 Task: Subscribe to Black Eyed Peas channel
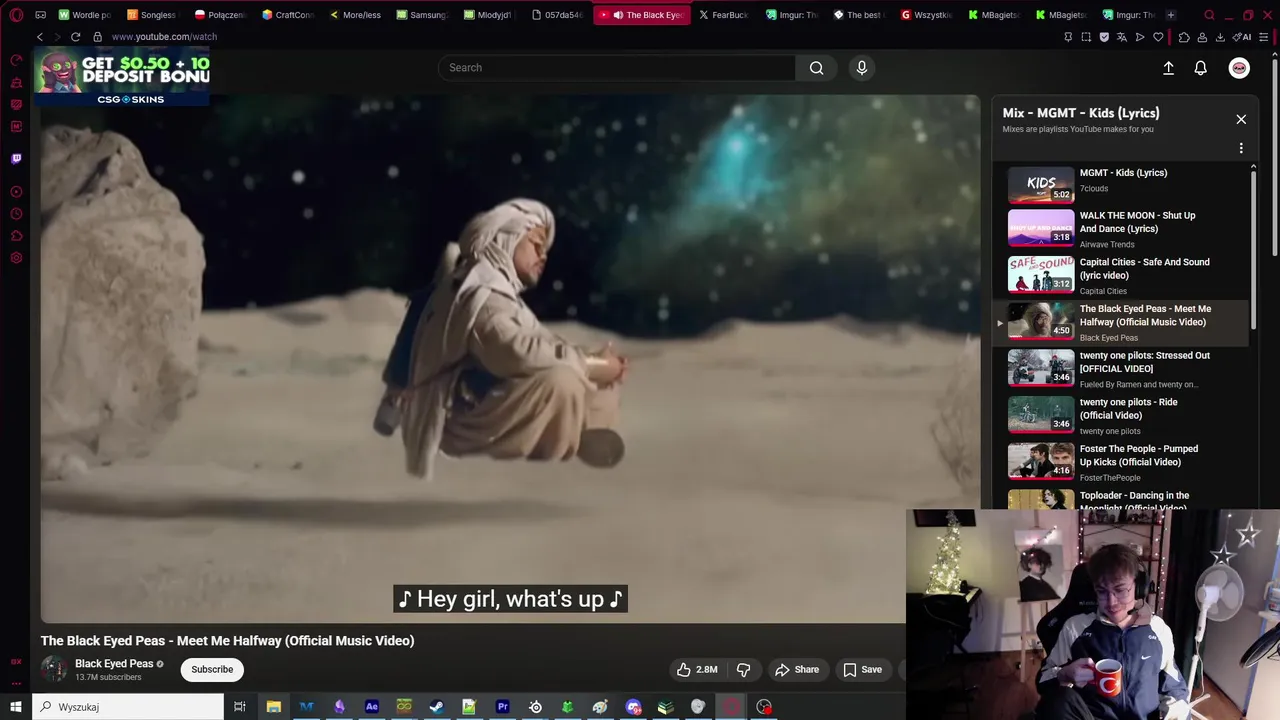pyautogui.click(x=212, y=670)
